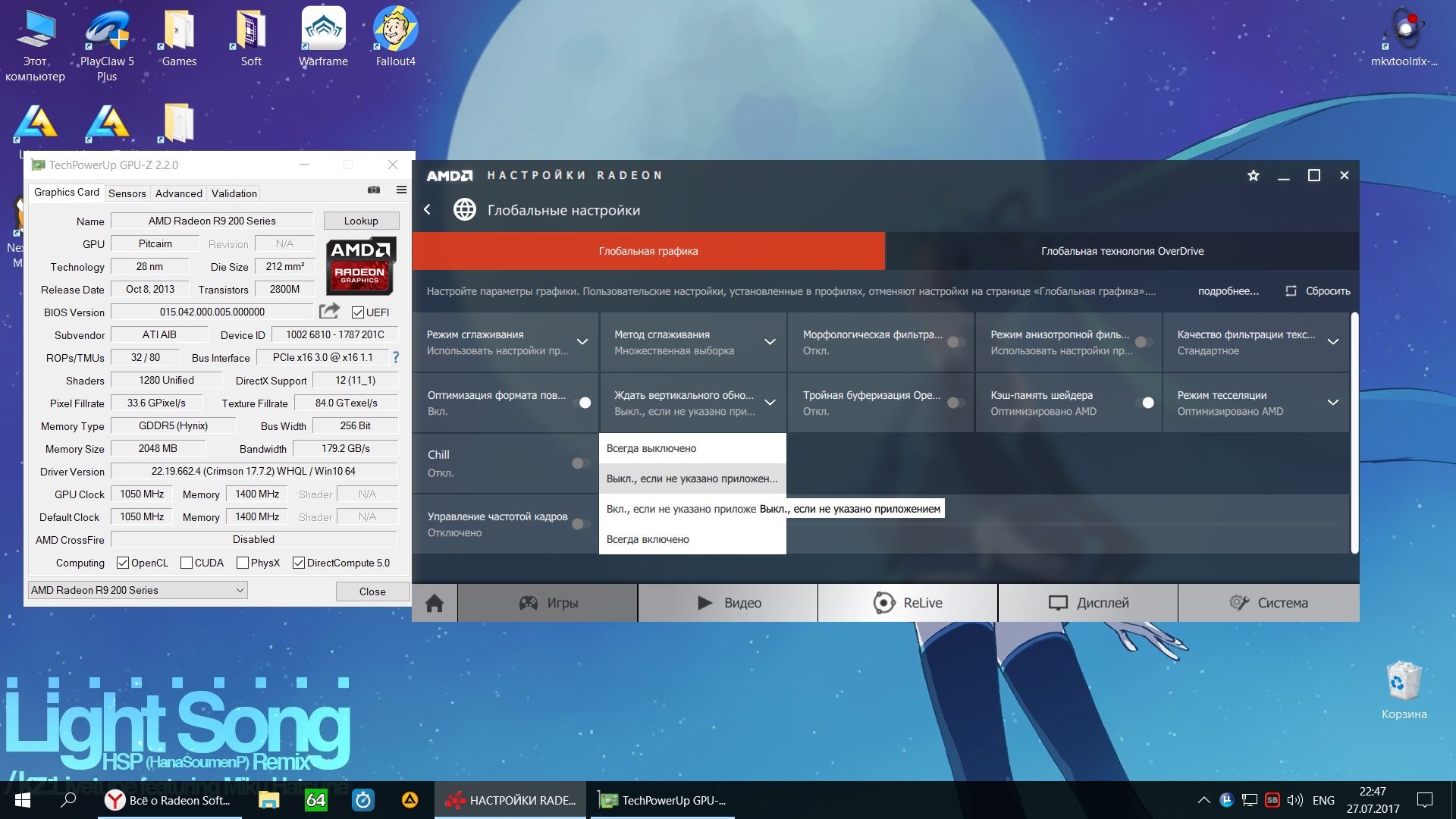The width and height of the screenshot is (1456, 819).
Task: Launch Fallout4 desktop shortcut
Action: (395, 38)
